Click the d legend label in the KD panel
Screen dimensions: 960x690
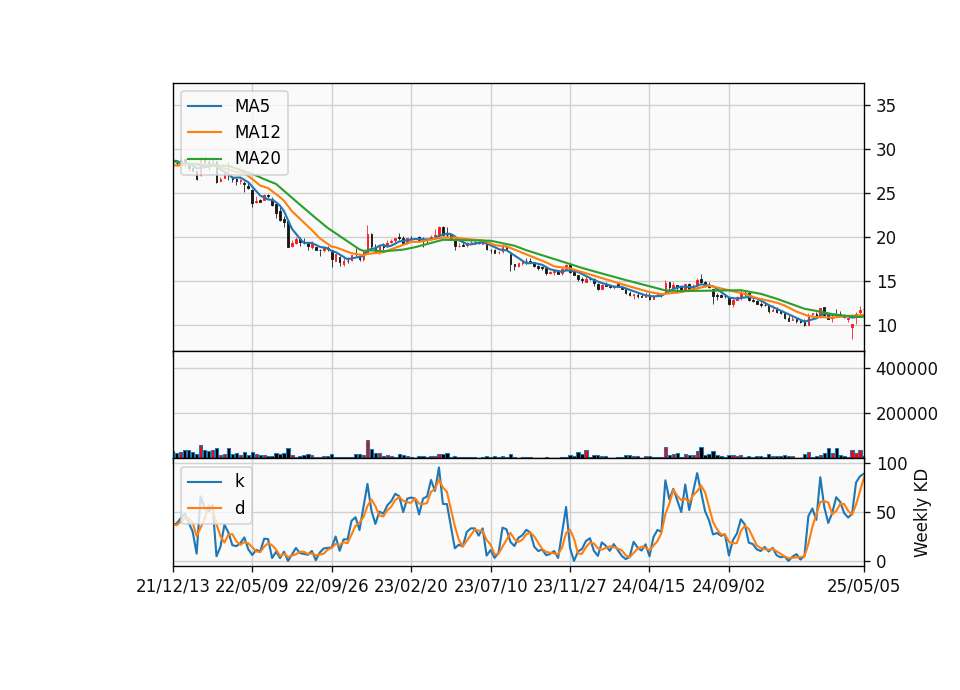tap(239, 508)
